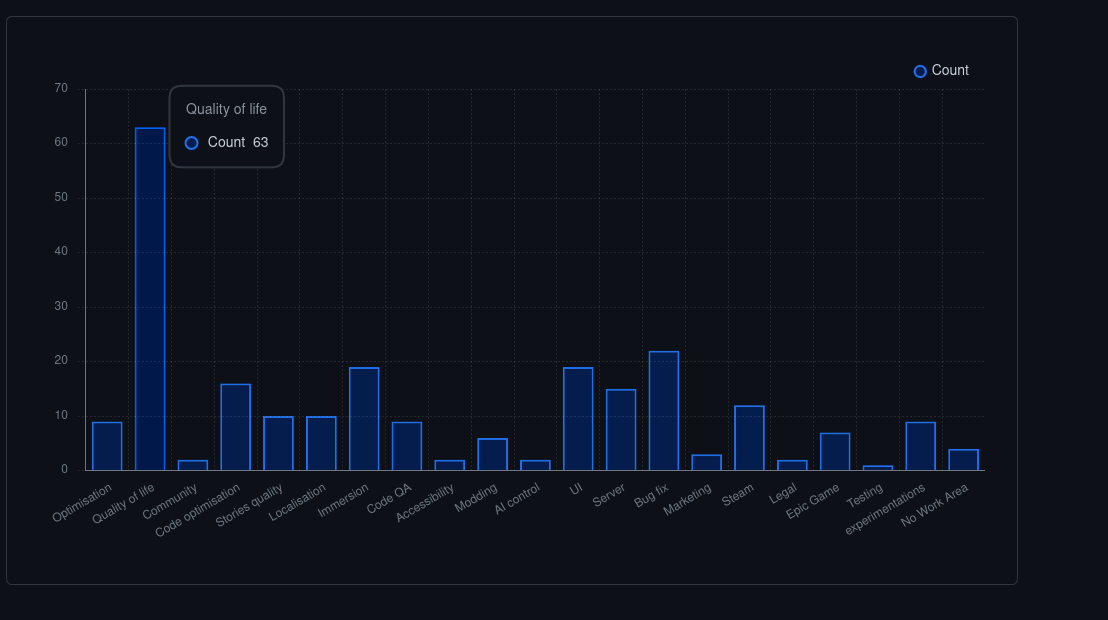
Task: Select the Modding bar
Action: pos(492,454)
